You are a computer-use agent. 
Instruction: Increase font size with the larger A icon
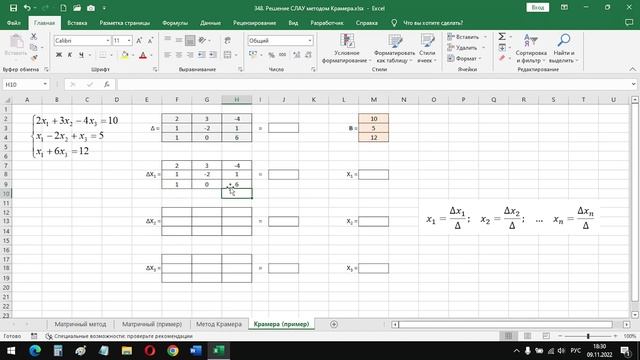click(139, 40)
